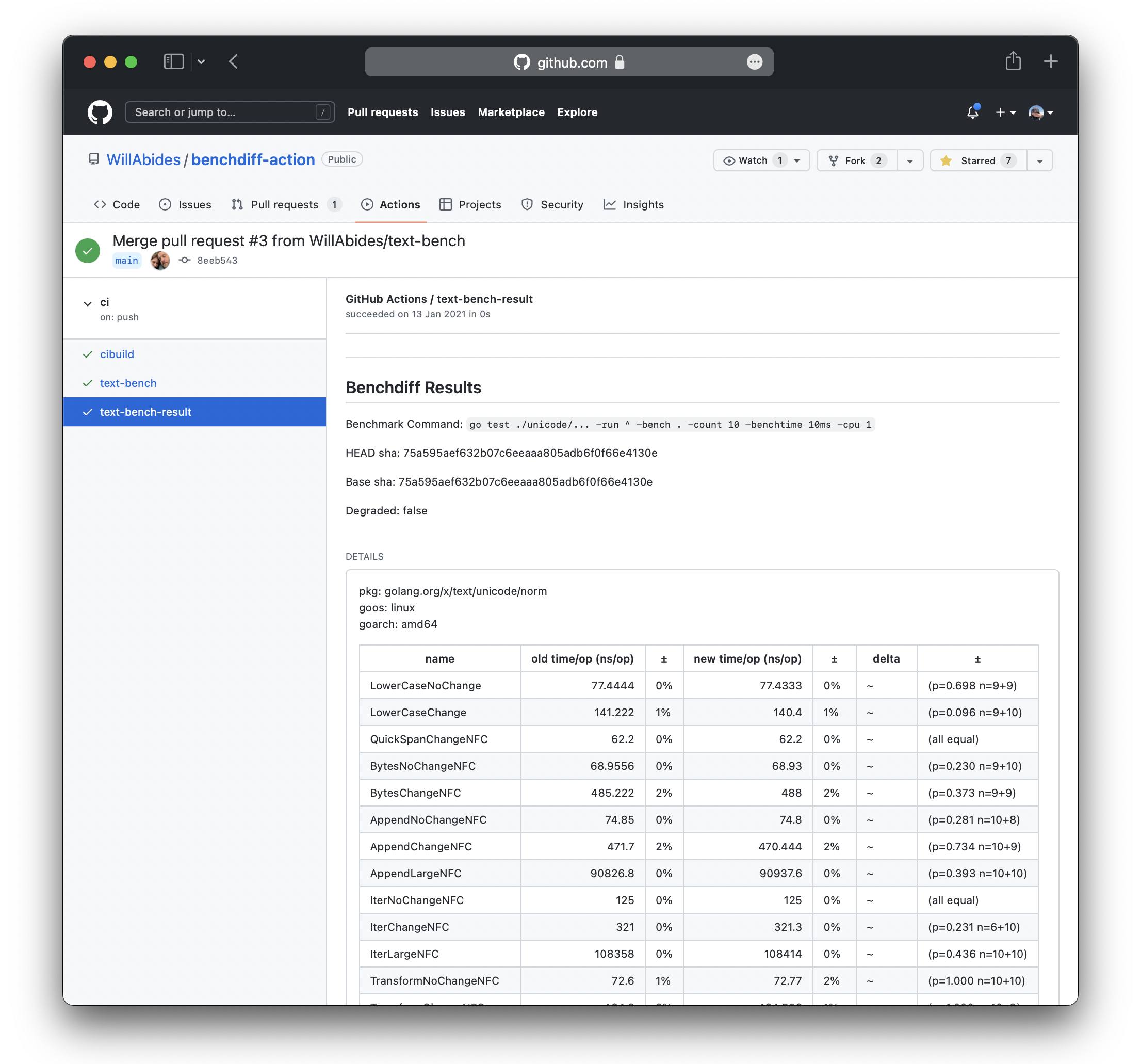Viewport: 1141px width, 1064px height.
Task: Click the page options ellipsis in address bar
Action: click(754, 62)
